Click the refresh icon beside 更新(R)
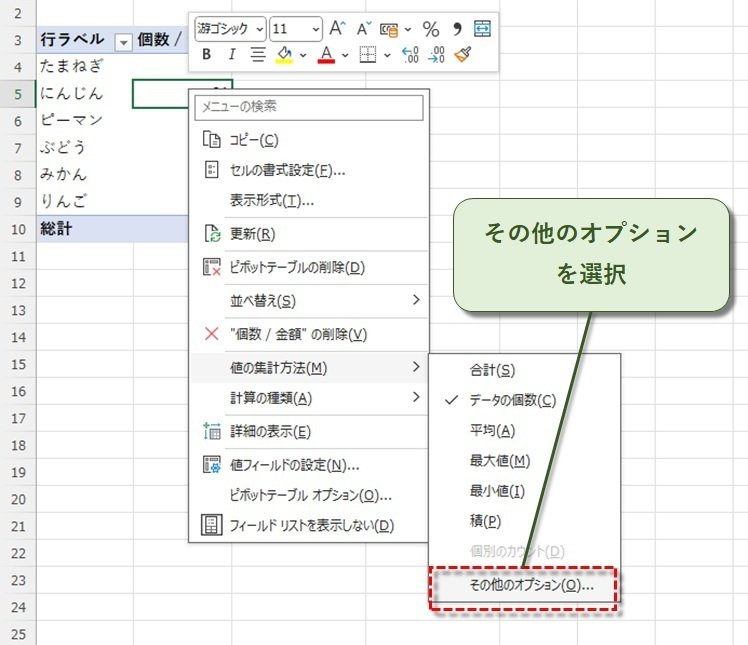This screenshot has width=748, height=645. pos(212,234)
